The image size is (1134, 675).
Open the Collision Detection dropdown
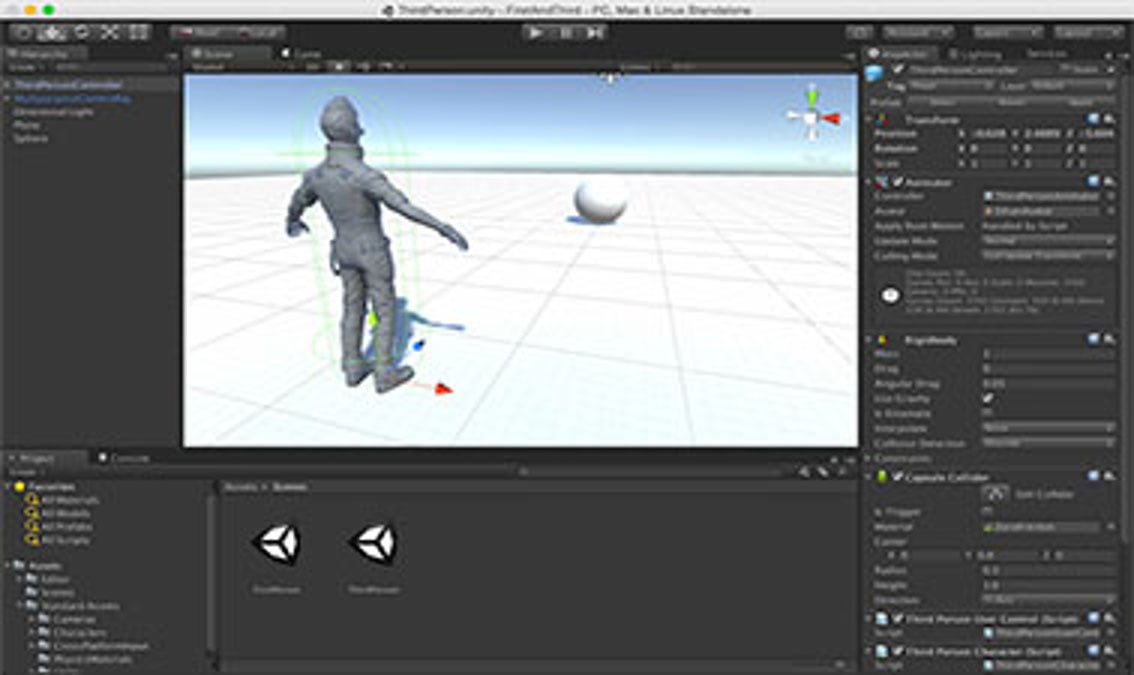point(1048,443)
